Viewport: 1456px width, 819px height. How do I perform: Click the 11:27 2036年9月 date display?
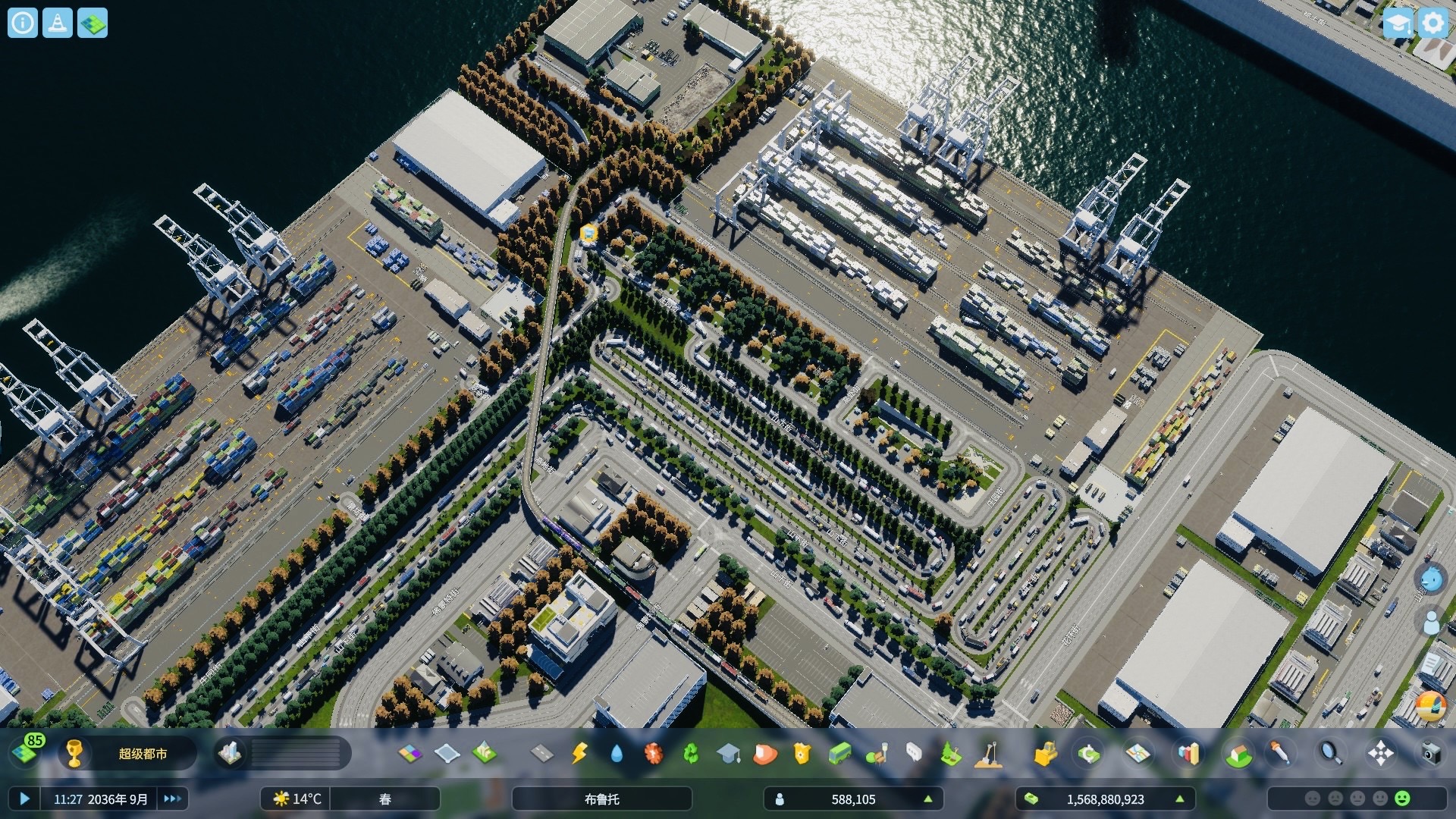[x=100, y=799]
